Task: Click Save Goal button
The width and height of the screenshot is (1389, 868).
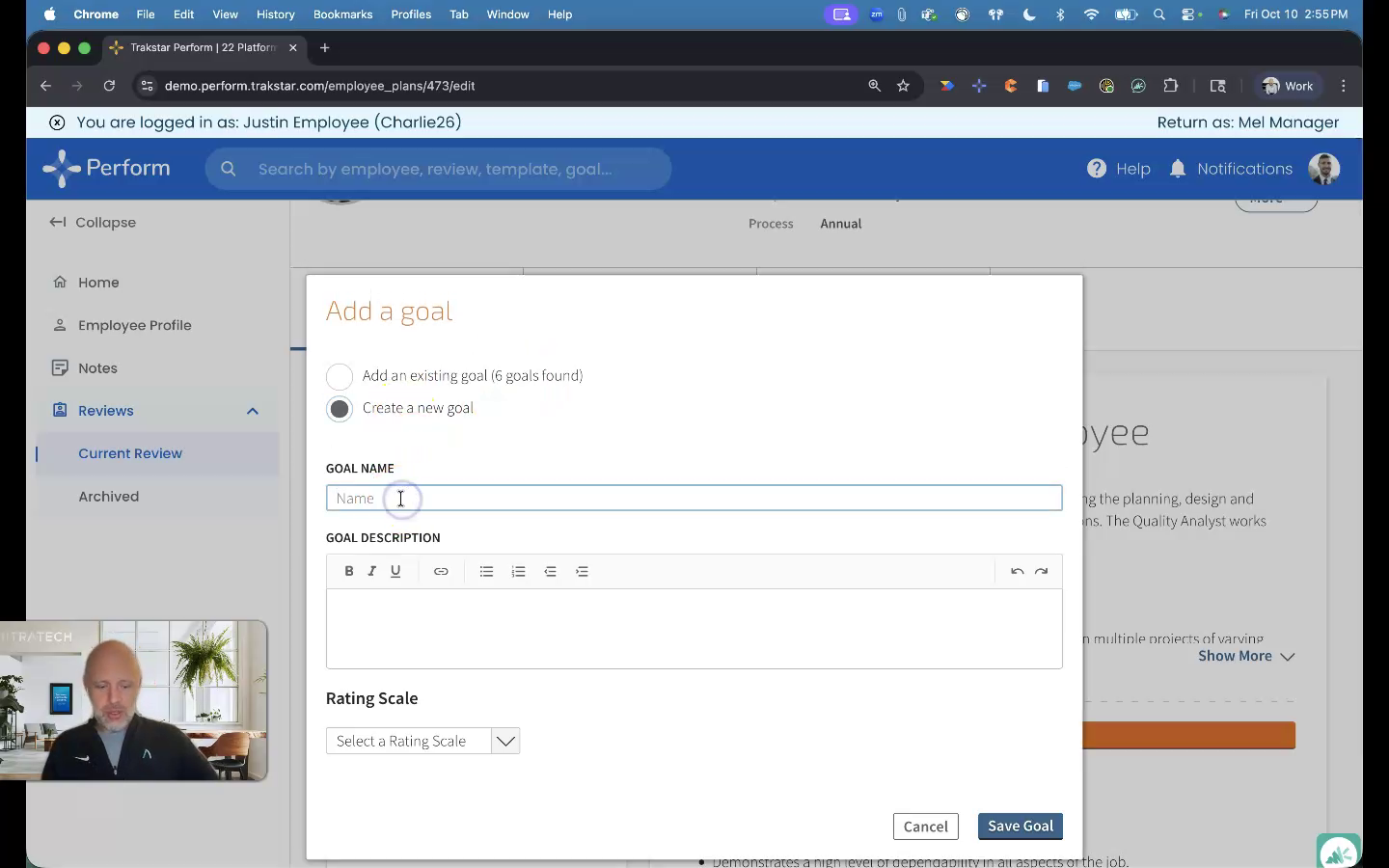Action: (x=1021, y=827)
